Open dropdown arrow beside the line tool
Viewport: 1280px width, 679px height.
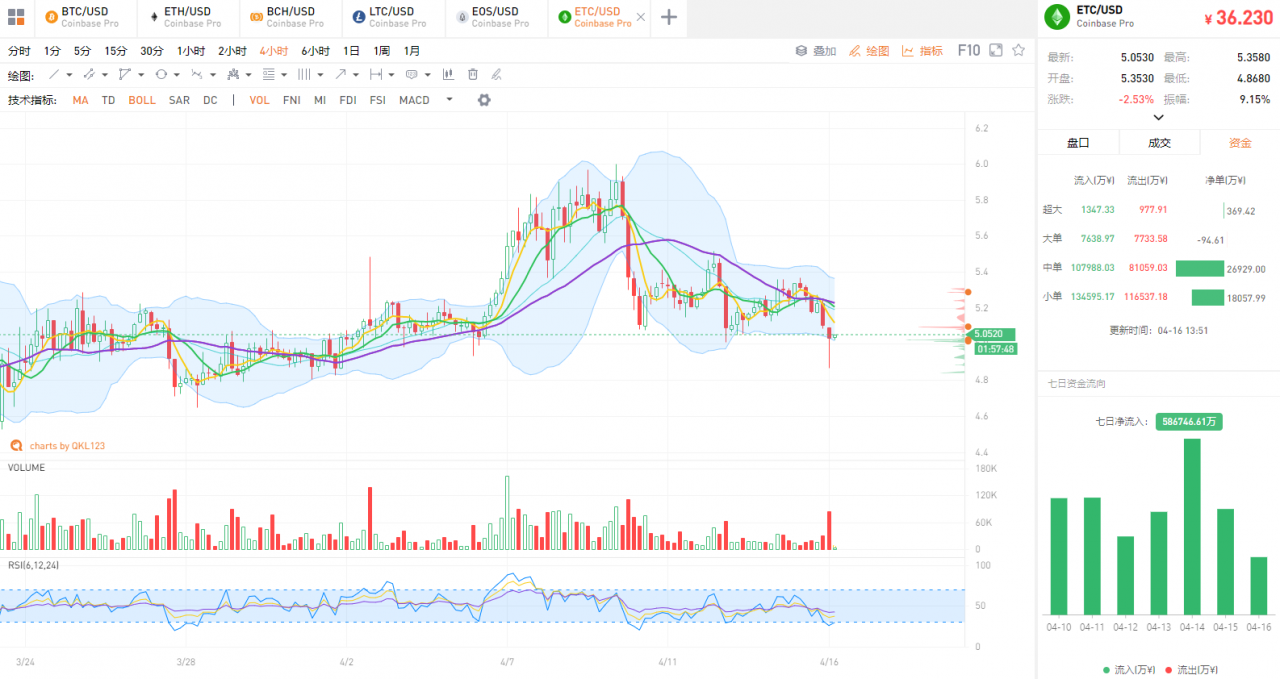click(x=69, y=75)
